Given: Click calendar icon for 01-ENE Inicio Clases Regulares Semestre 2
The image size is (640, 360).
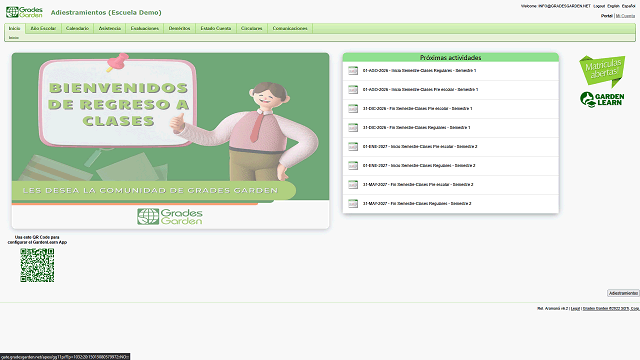Looking at the screenshot, I should [x=353, y=166].
